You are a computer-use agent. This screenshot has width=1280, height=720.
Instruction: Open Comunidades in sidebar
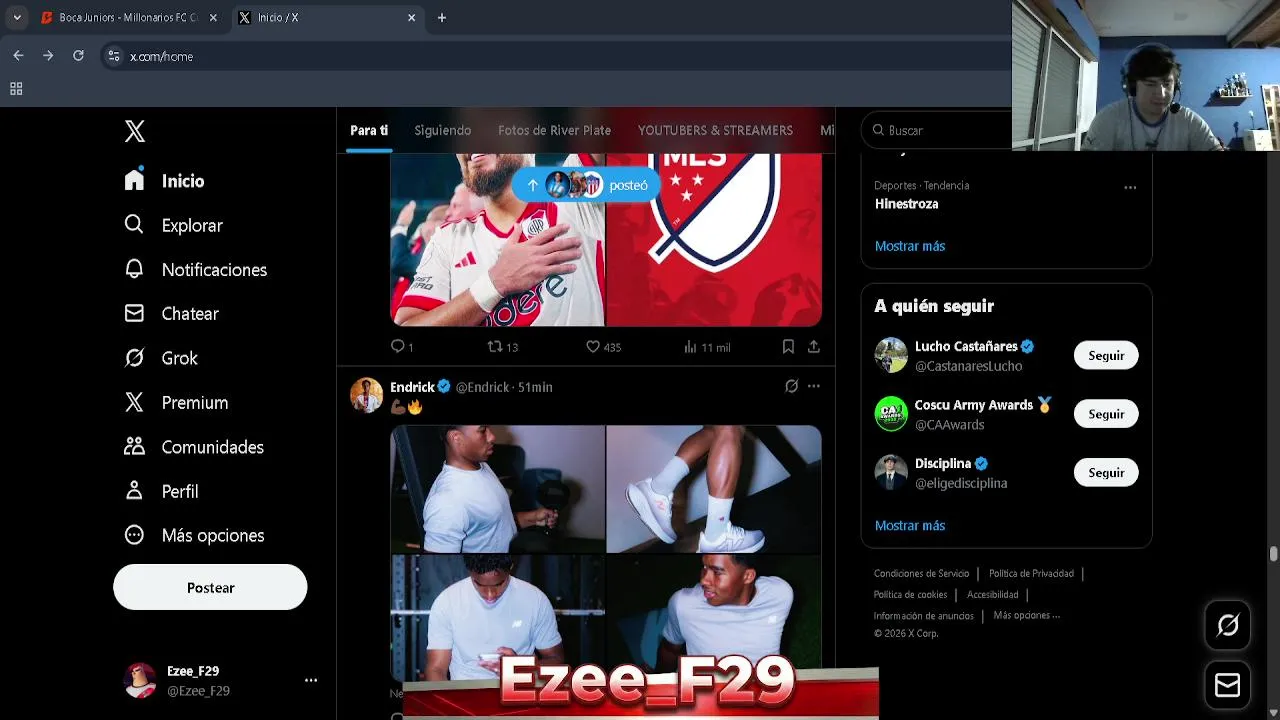[x=194, y=447]
